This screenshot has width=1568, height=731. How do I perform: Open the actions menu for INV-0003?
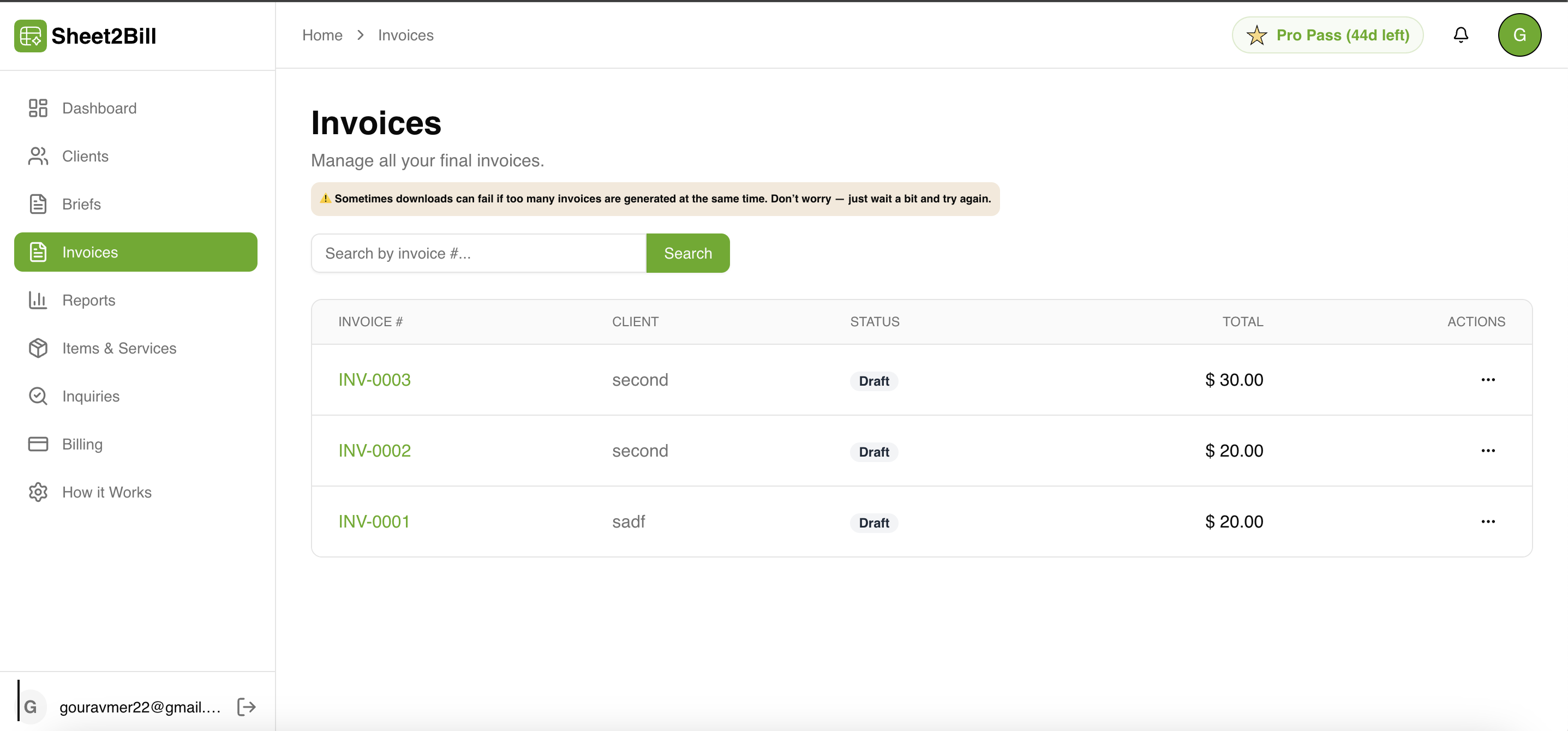coord(1488,379)
